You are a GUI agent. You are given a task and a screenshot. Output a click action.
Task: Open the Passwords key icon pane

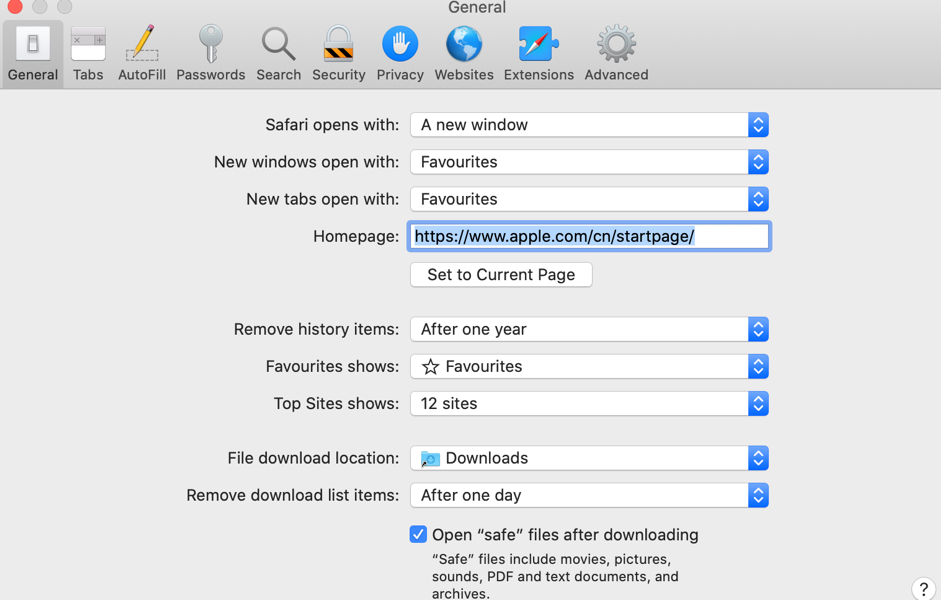click(x=210, y=54)
